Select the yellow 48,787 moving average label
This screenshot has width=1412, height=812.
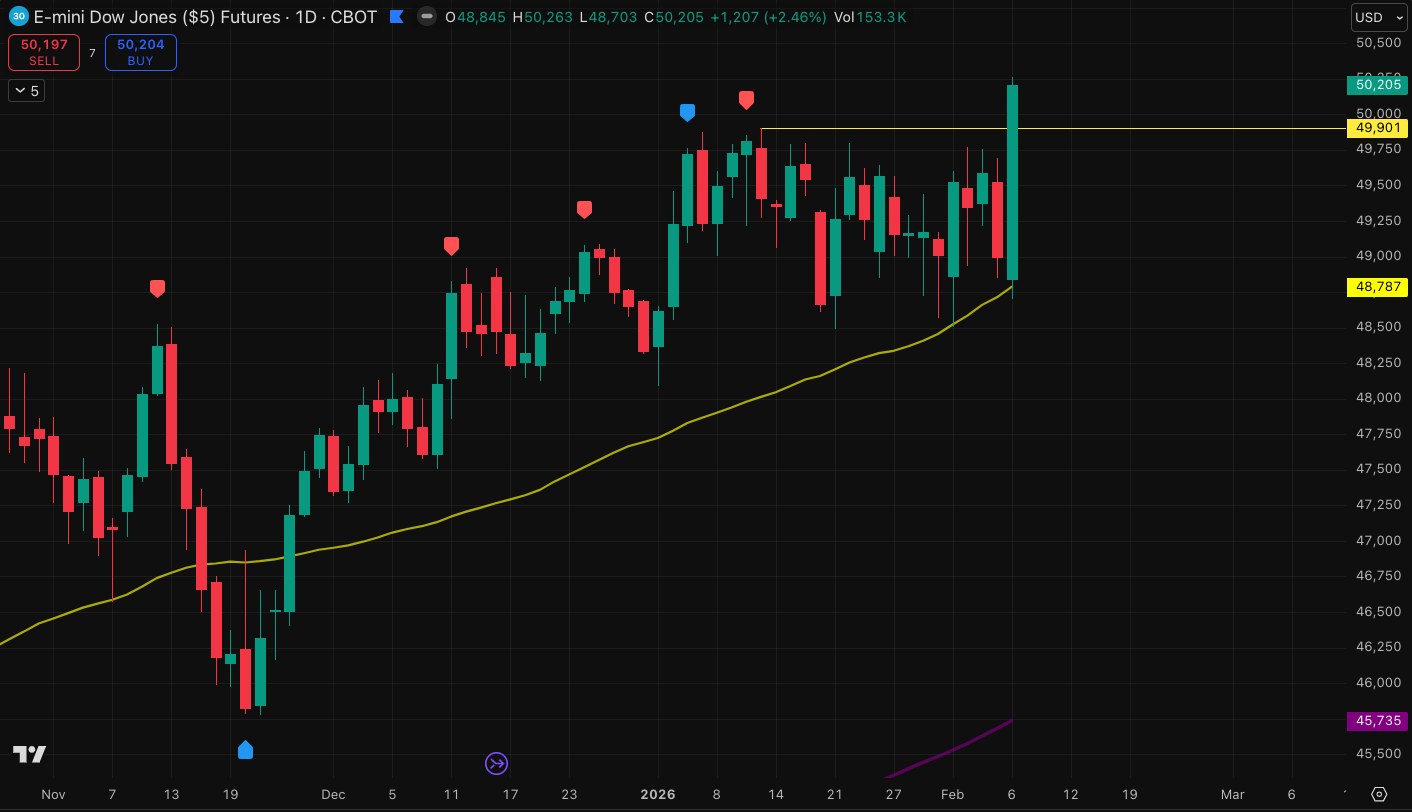[1377, 287]
